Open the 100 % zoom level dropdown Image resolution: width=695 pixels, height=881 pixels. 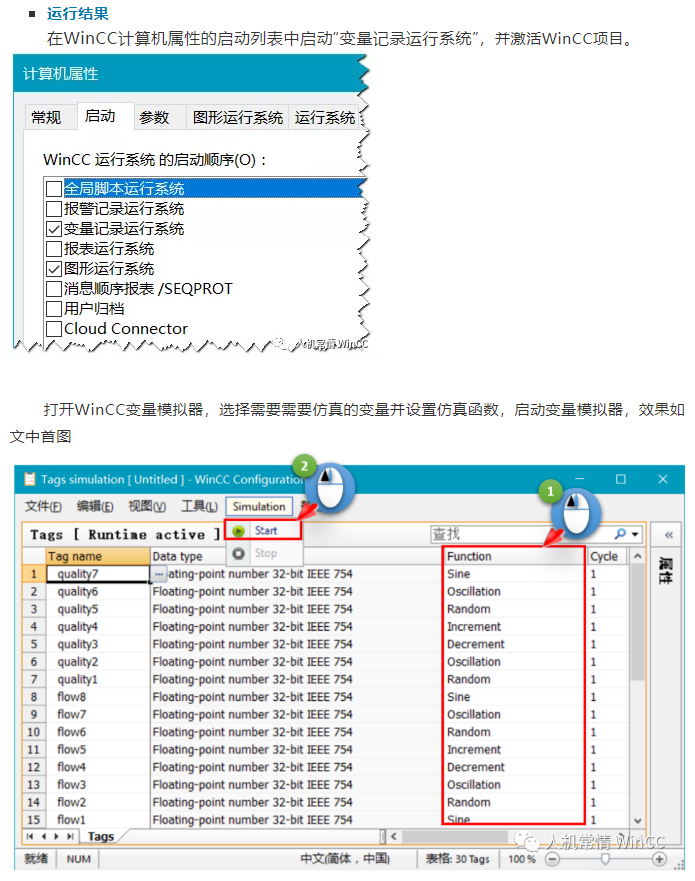tap(521, 859)
